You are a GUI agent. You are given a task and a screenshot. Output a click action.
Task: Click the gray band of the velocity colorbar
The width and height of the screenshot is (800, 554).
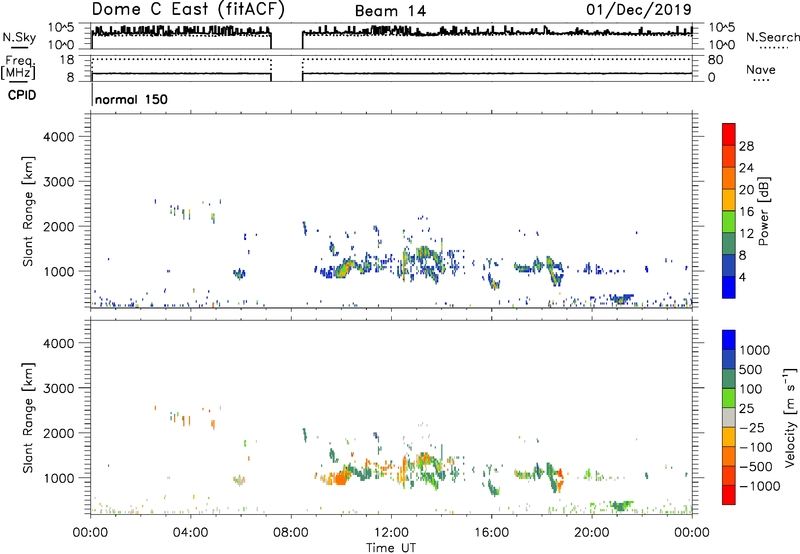(x=729, y=418)
